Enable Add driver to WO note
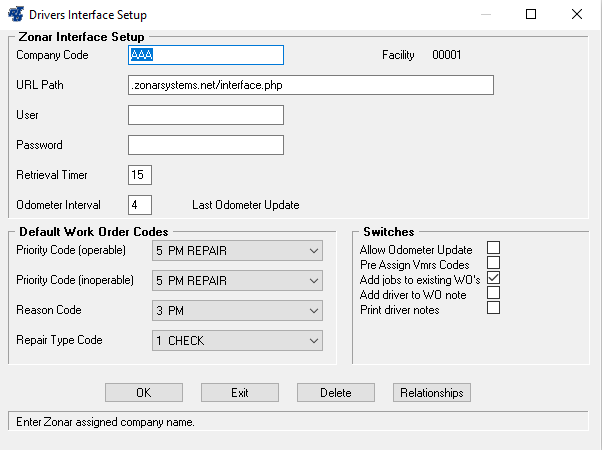Viewport: 602px width, 450px height. [x=493, y=293]
